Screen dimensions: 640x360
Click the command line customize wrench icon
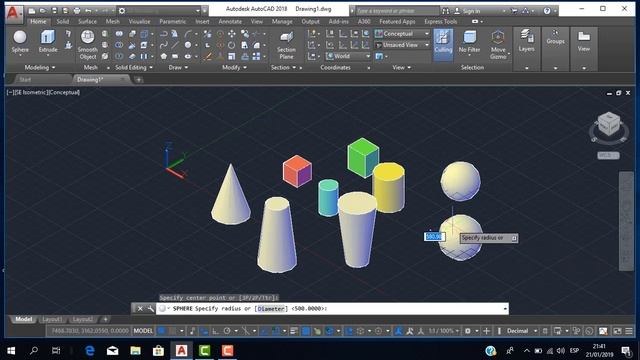pos(151,309)
